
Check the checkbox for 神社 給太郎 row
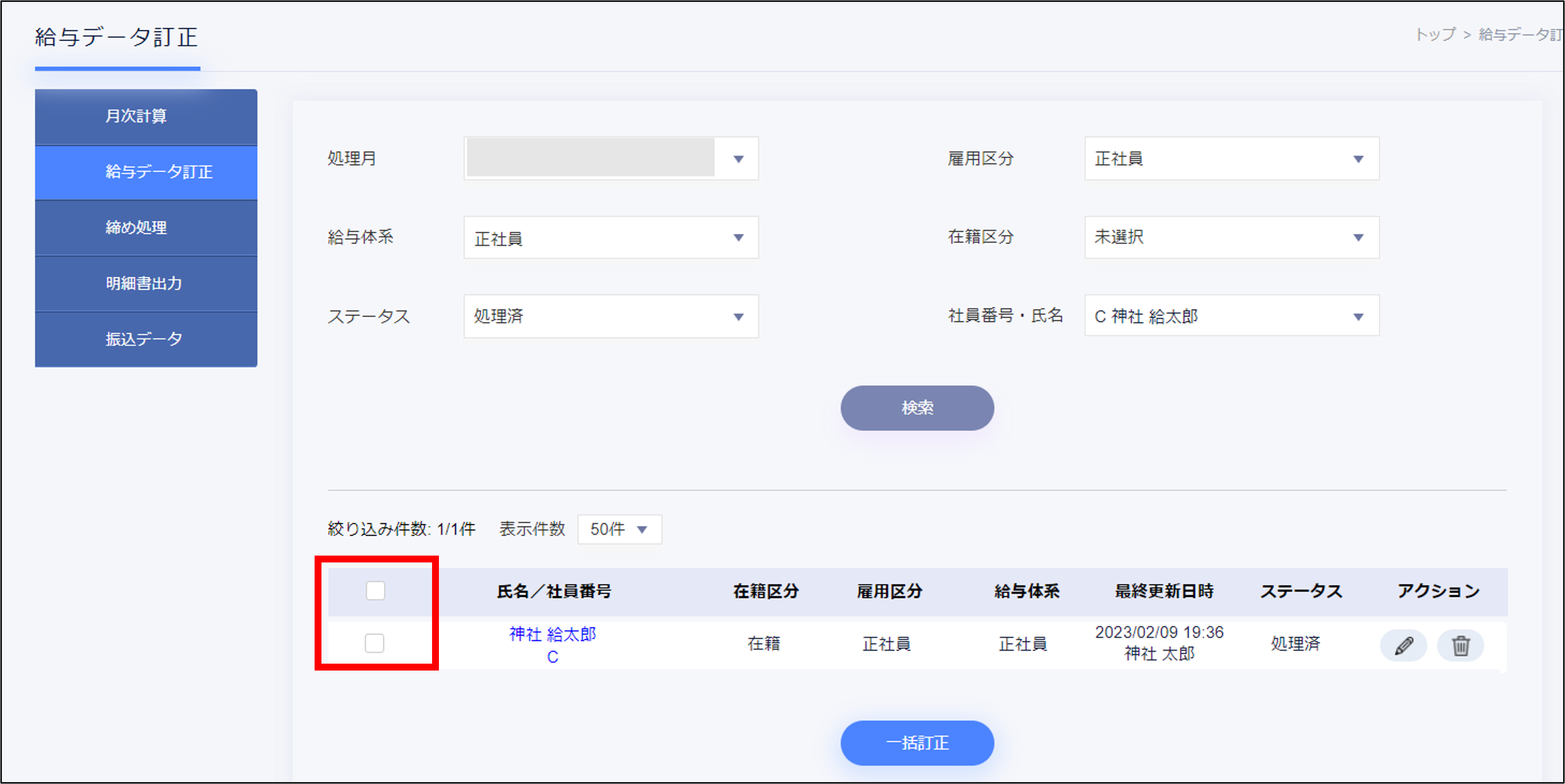click(x=374, y=643)
